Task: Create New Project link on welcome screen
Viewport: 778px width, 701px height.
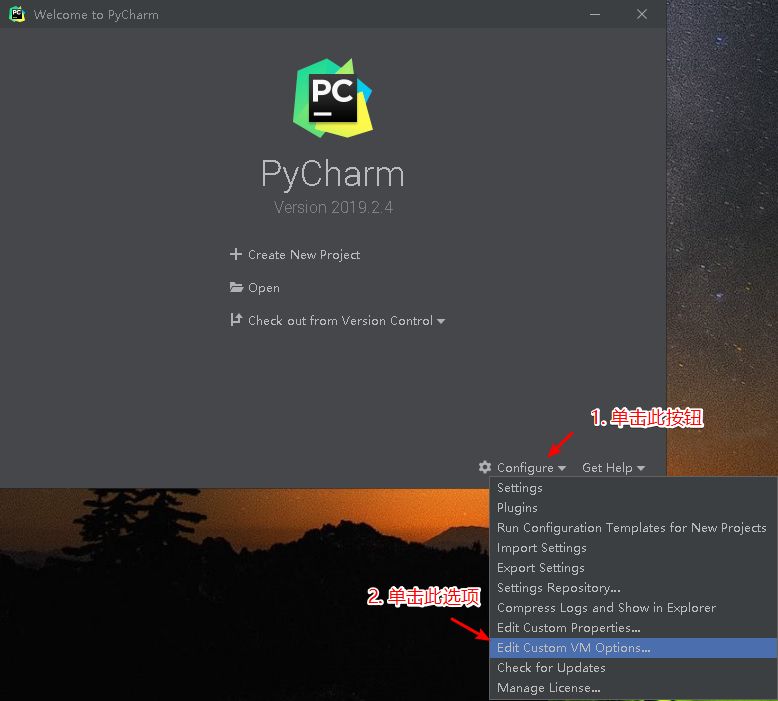Action: (x=304, y=255)
